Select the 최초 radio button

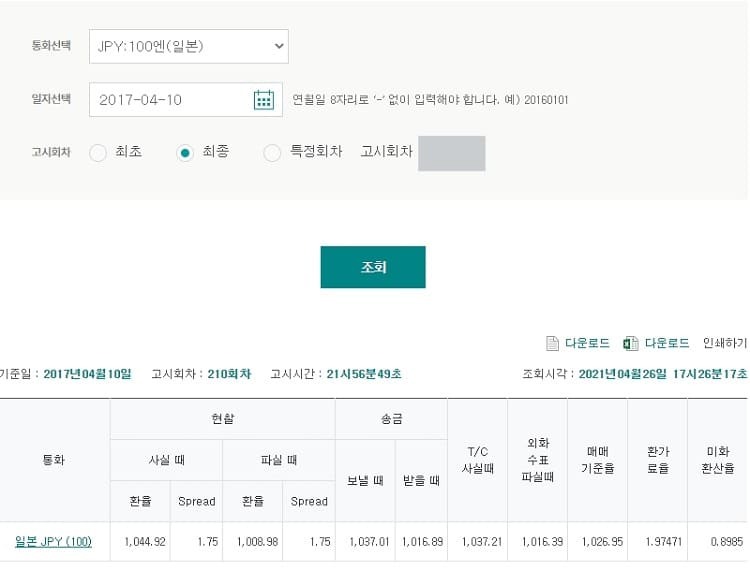[98, 153]
